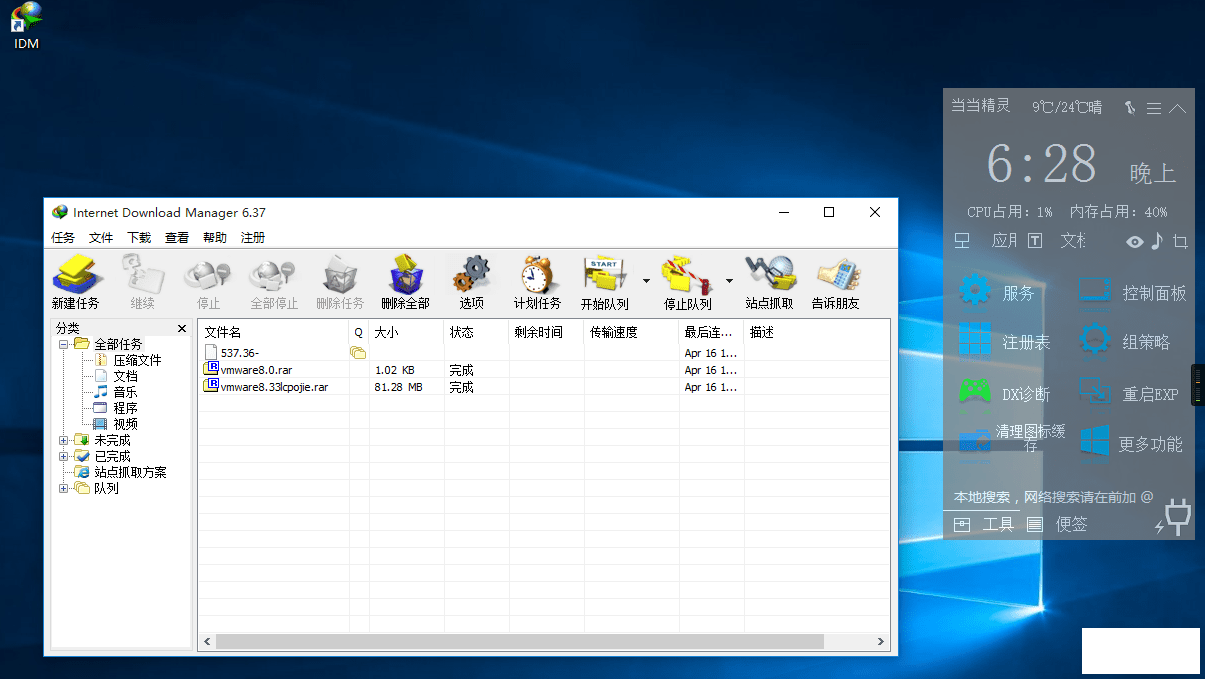Open the 停止队列 dropdown arrow

[729, 281]
